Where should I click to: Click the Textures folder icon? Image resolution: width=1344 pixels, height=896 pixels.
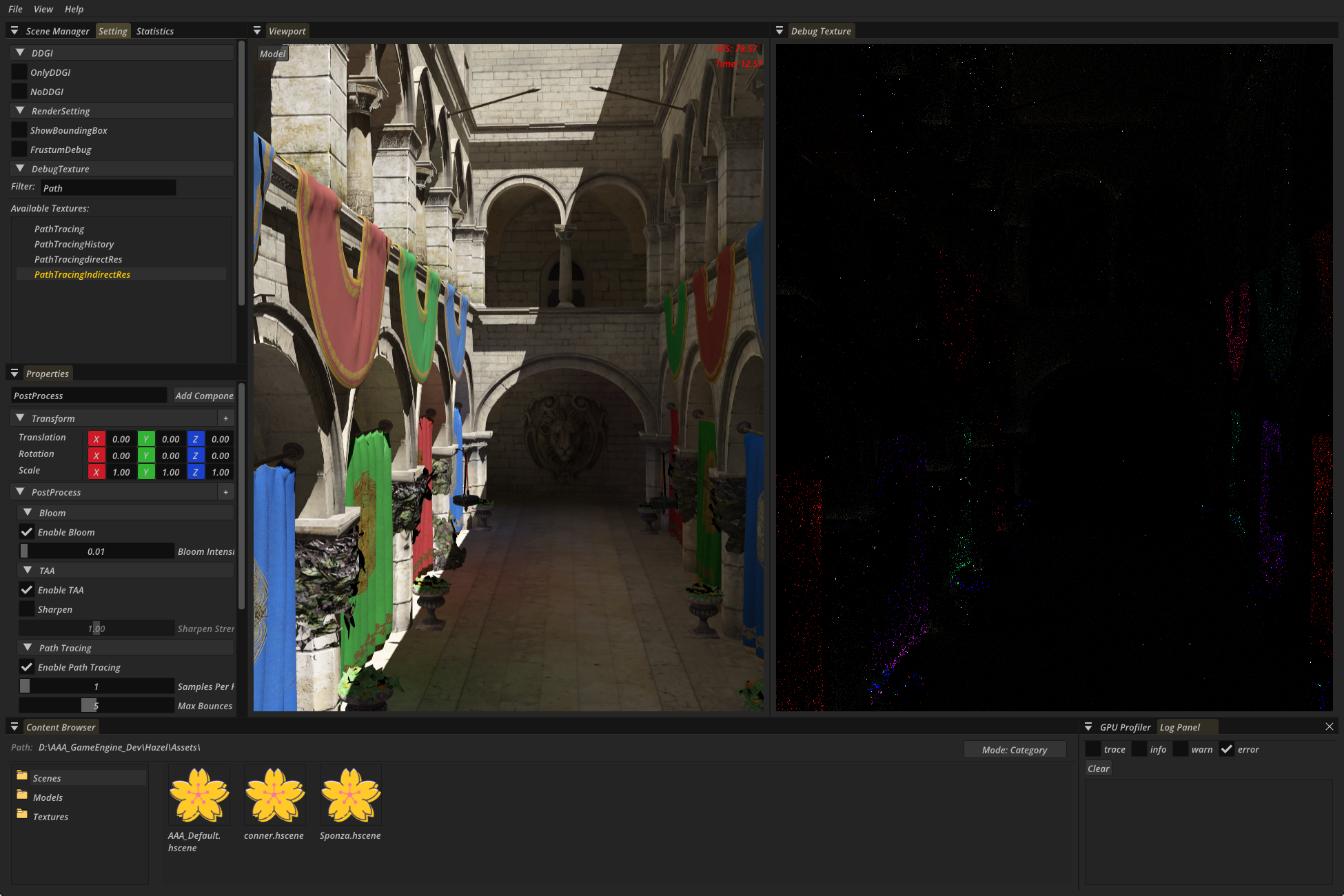point(22,815)
